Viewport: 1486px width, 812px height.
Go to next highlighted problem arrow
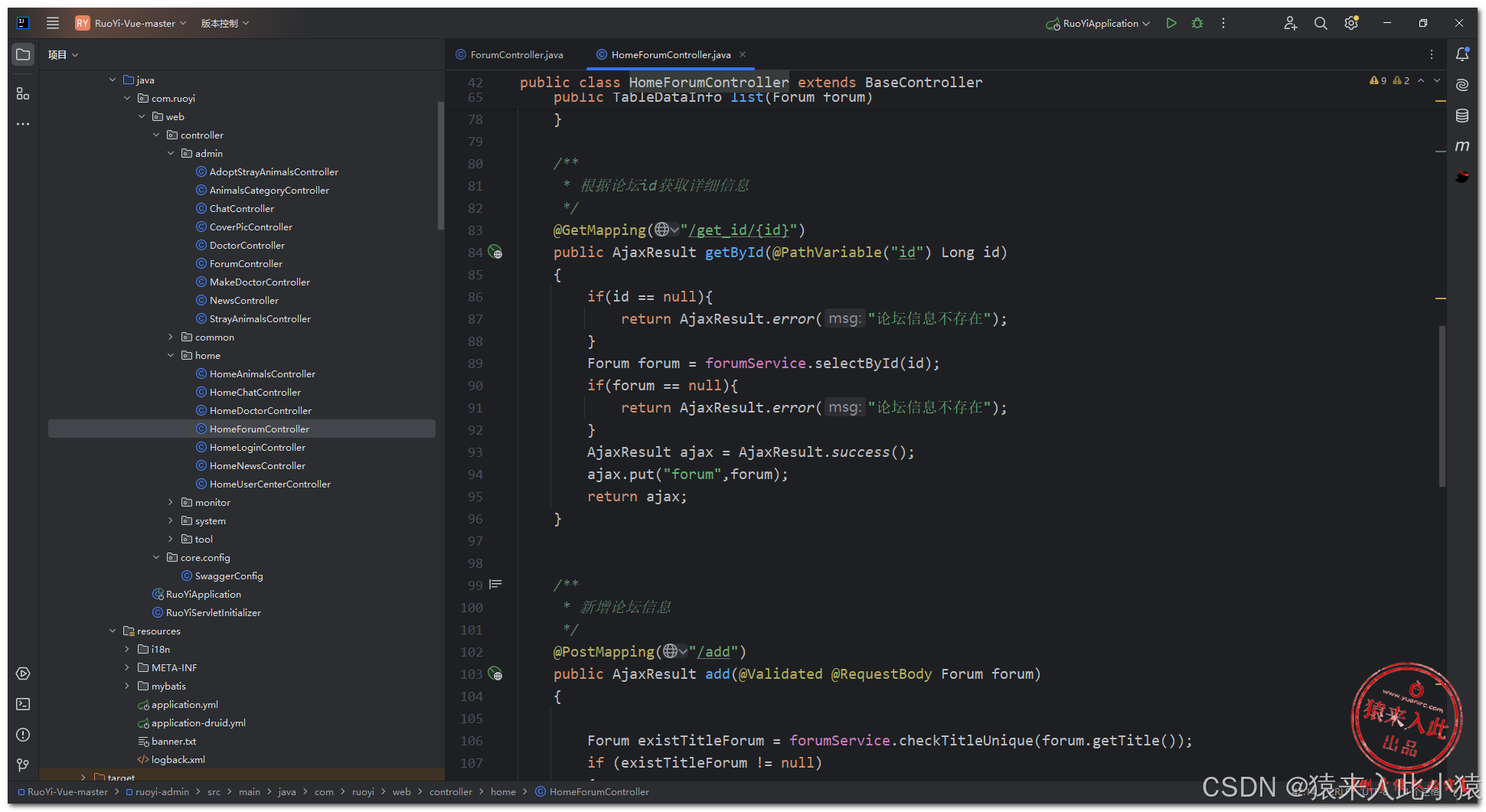(x=1437, y=80)
